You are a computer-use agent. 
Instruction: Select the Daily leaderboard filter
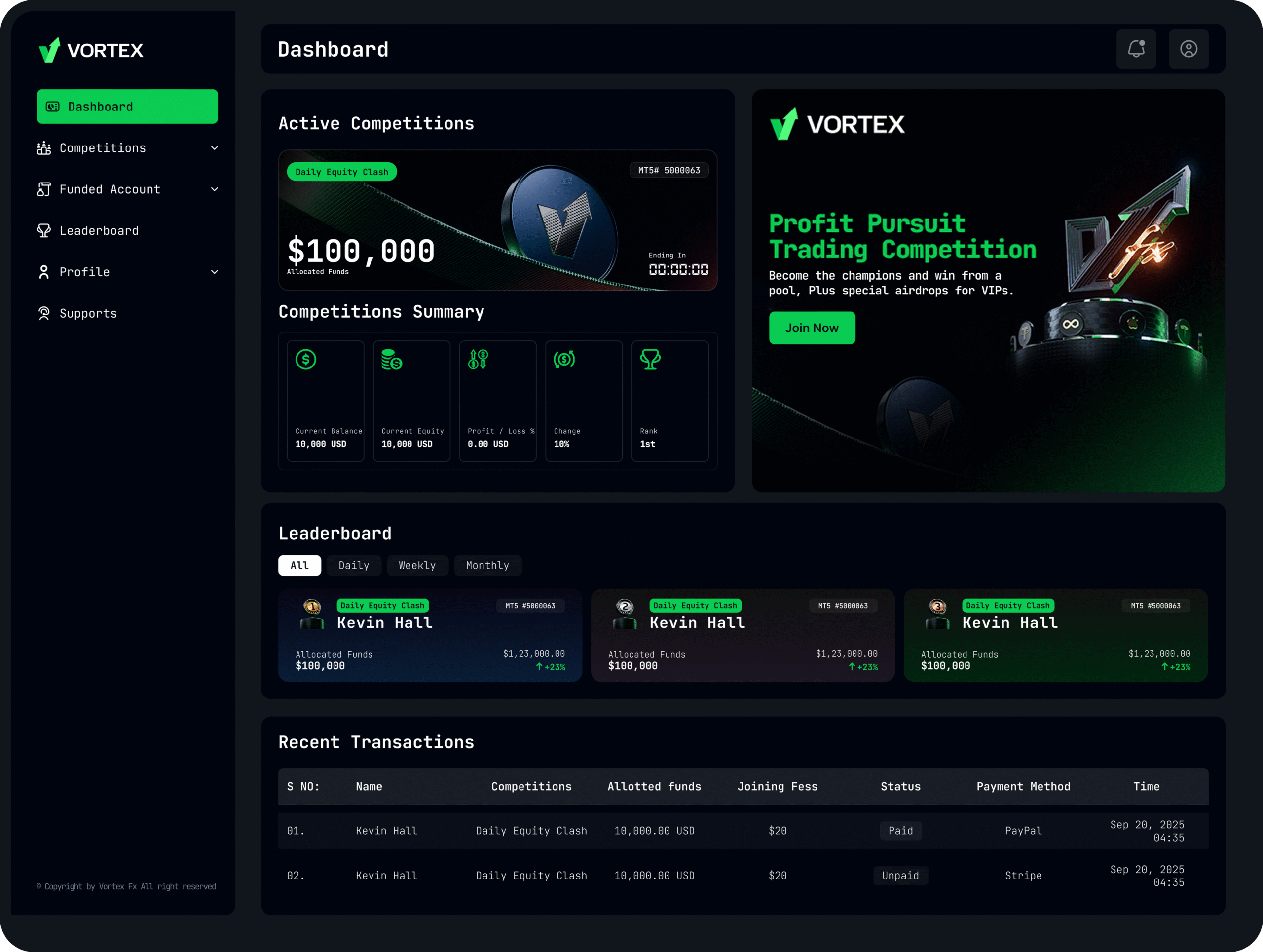(x=353, y=566)
